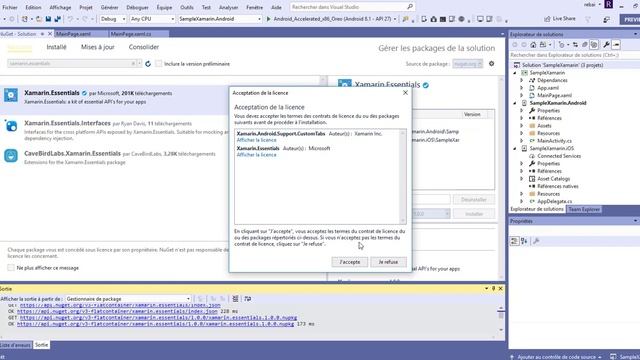Click the refresh icon beside the search box
This screenshot has width=640, height=360.
(148, 64)
